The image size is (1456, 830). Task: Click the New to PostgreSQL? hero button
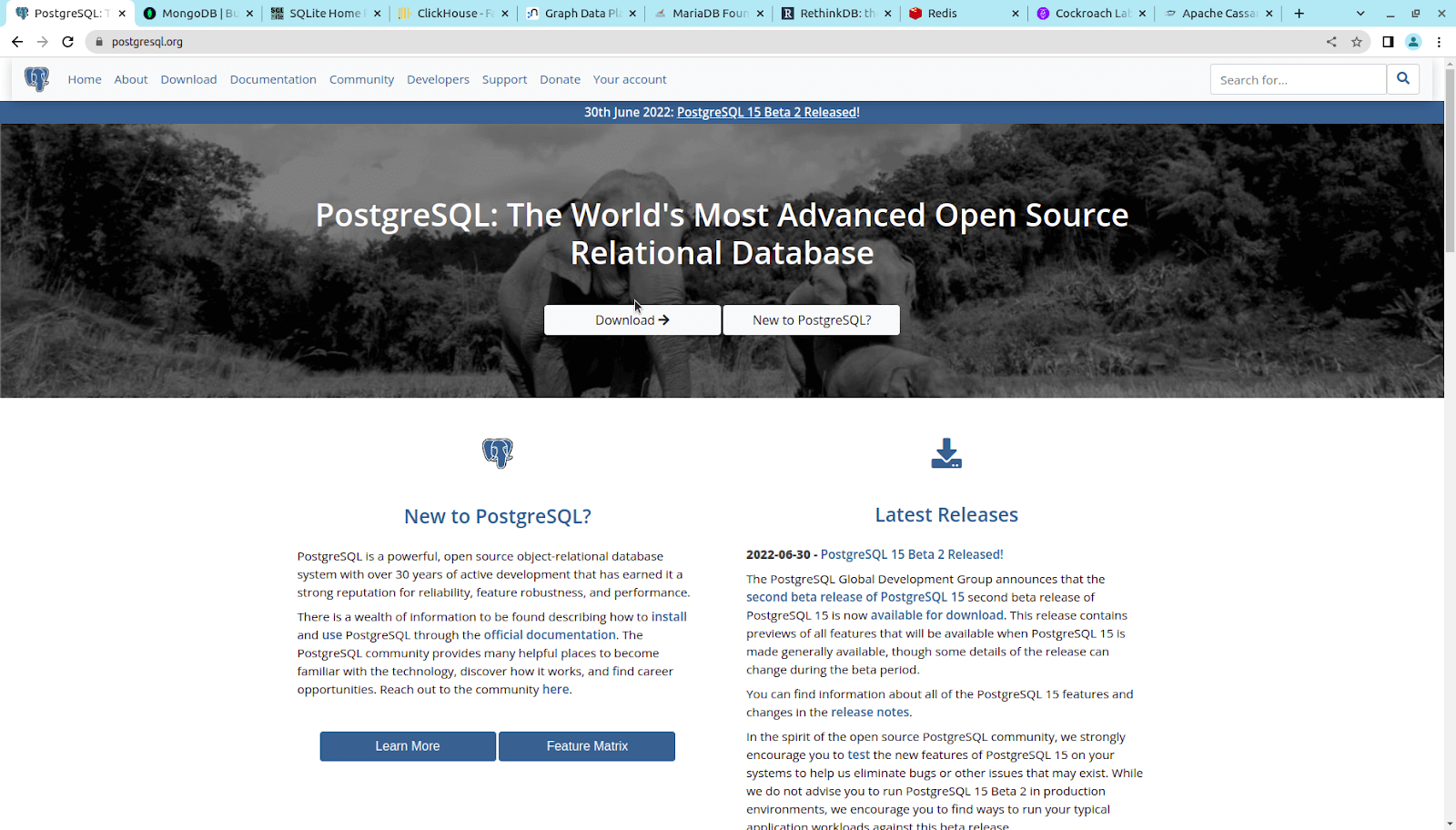[812, 320]
